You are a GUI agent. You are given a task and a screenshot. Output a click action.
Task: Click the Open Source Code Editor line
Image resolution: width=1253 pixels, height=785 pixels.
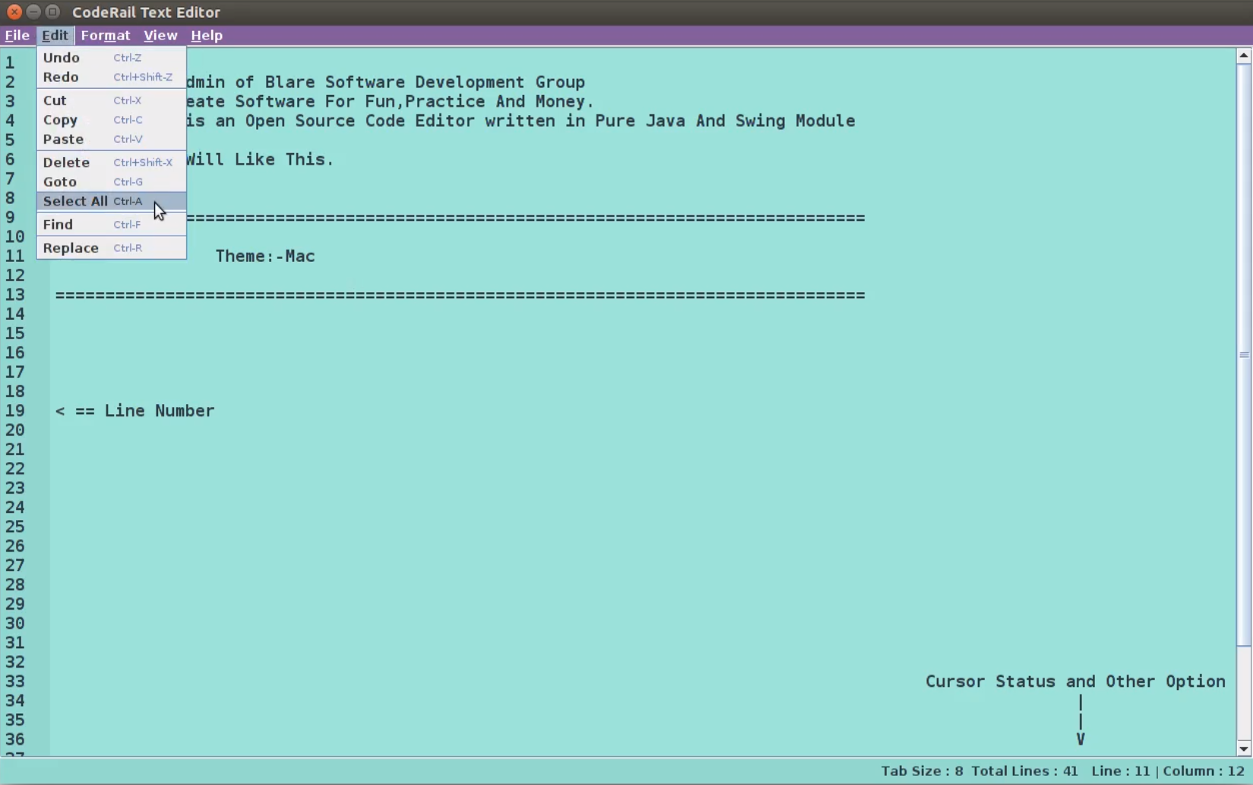point(521,120)
